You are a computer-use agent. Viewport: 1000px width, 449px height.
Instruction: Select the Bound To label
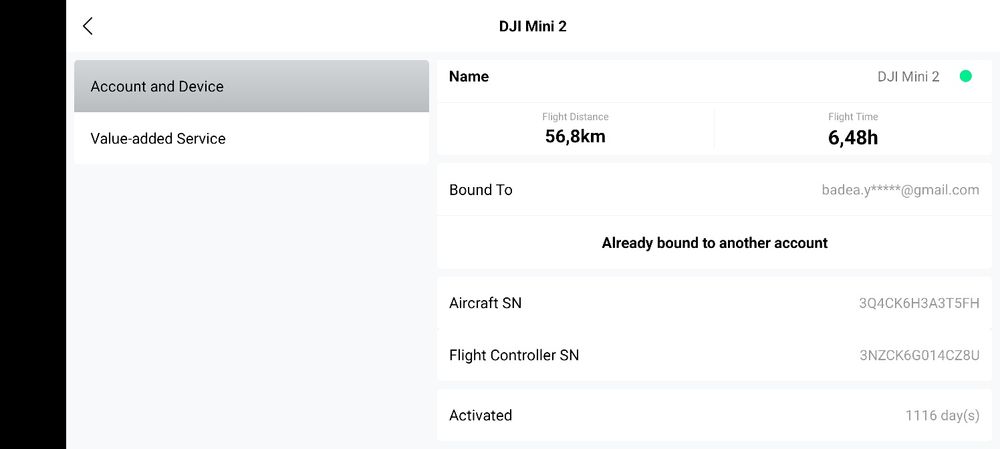[481, 190]
